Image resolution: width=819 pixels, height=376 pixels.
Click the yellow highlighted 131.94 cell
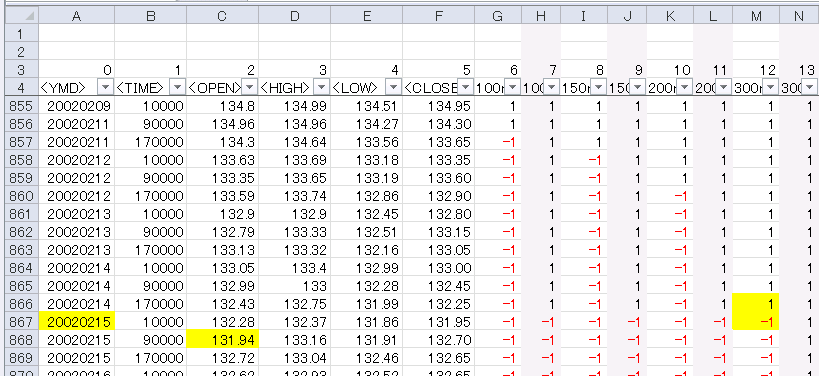click(x=223, y=339)
